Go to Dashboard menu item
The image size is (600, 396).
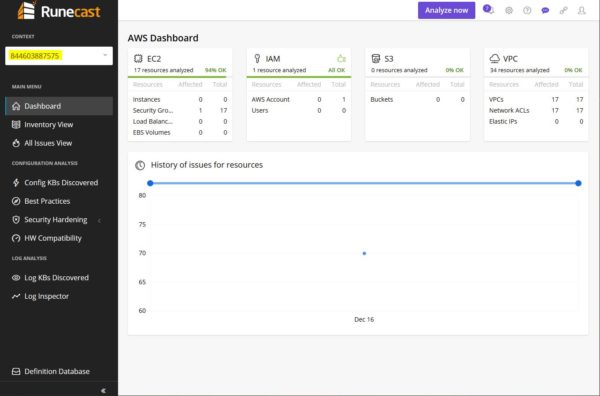point(59,106)
